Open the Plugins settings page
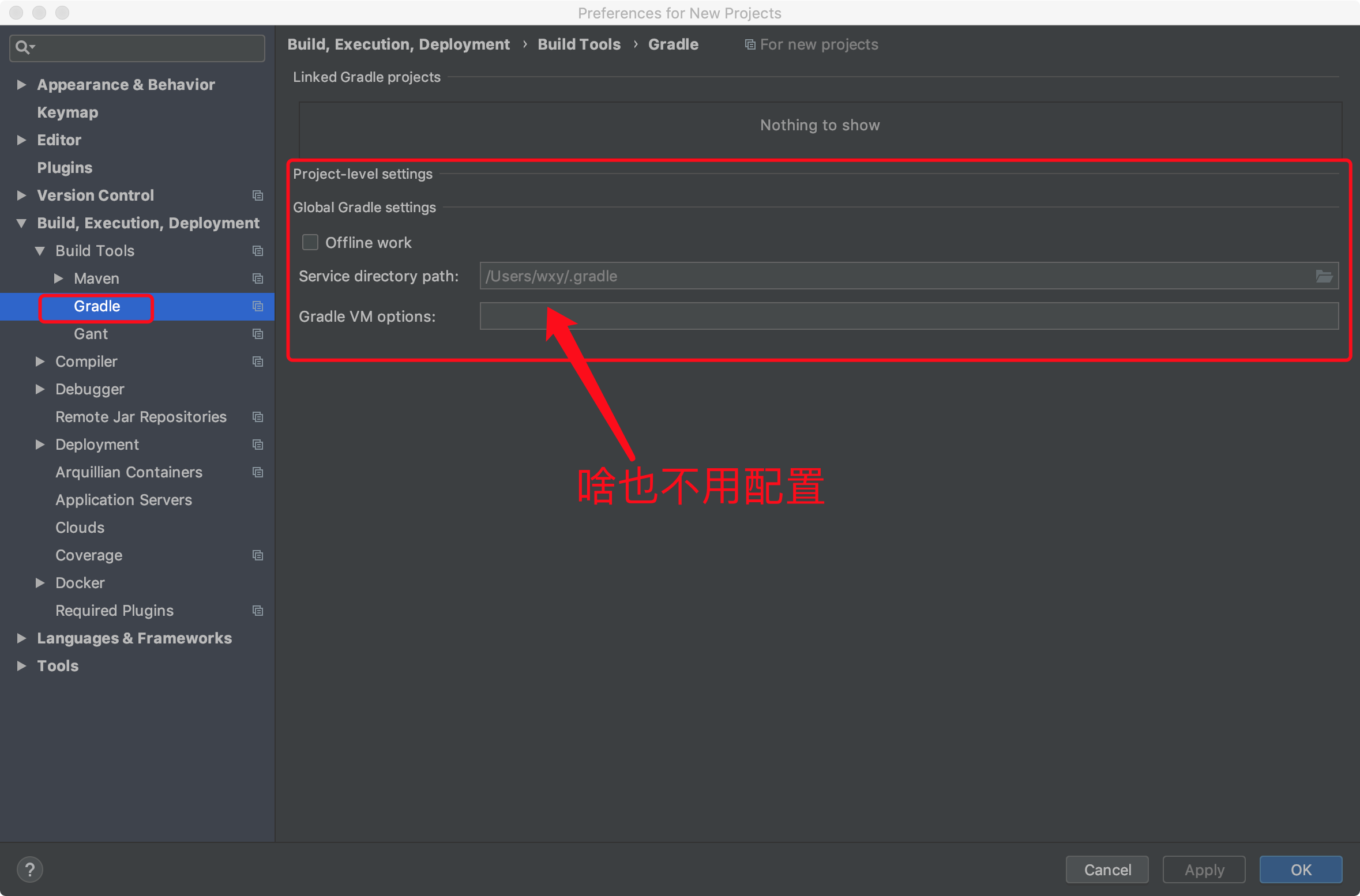This screenshot has height=896, width=1360. pos(65,168)
